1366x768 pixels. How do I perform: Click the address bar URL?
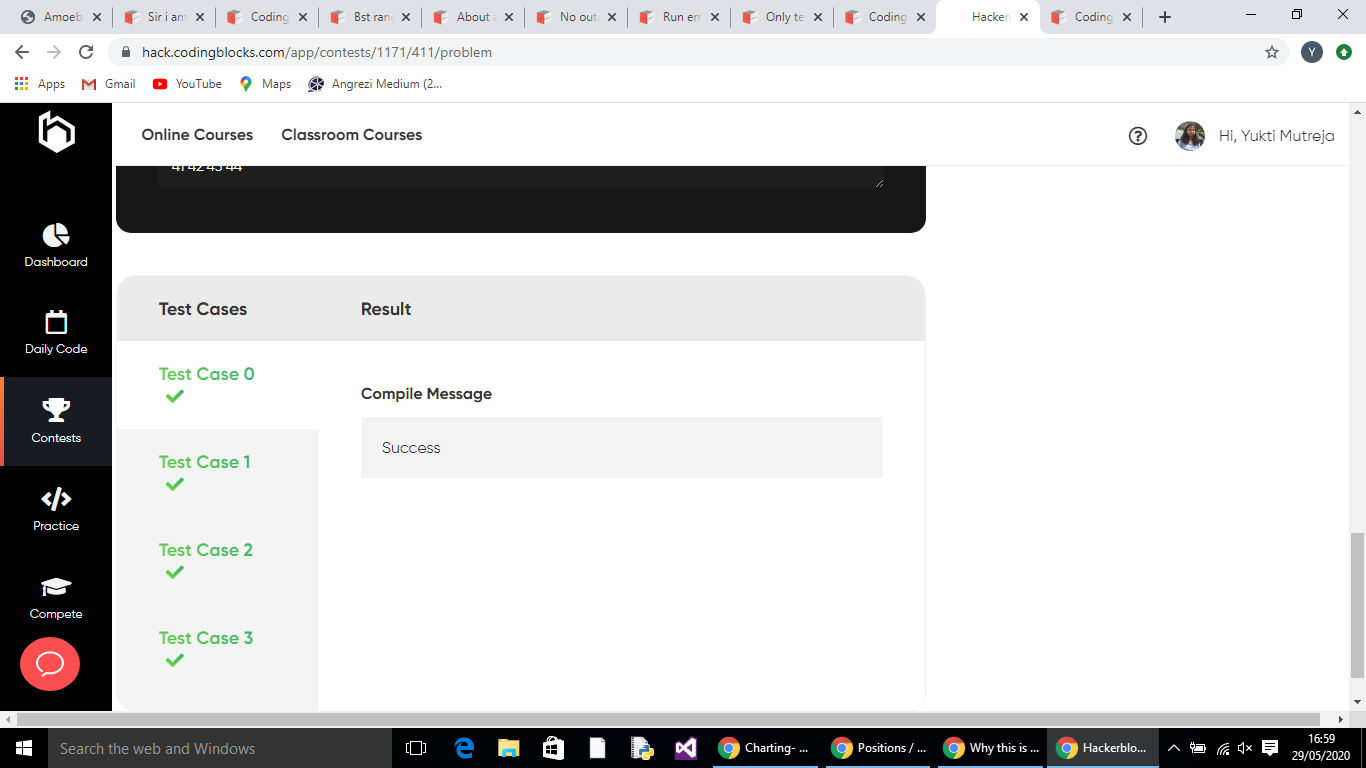click(x=317, y=52)
